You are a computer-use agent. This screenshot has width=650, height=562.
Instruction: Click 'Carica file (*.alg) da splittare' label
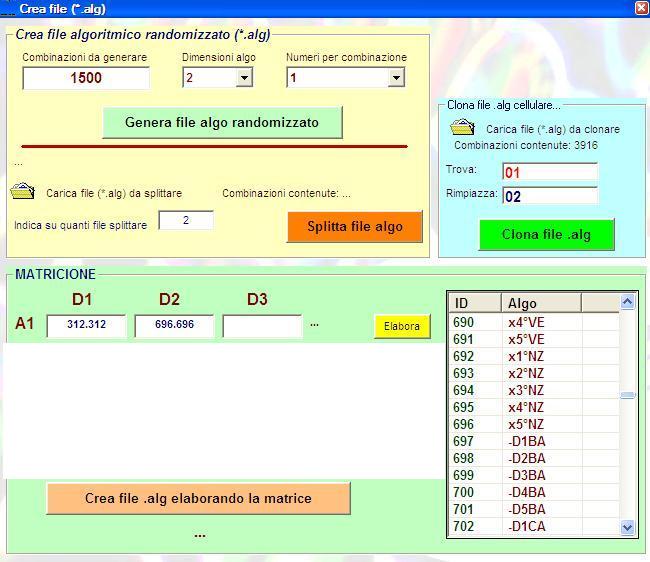(114, 194)
